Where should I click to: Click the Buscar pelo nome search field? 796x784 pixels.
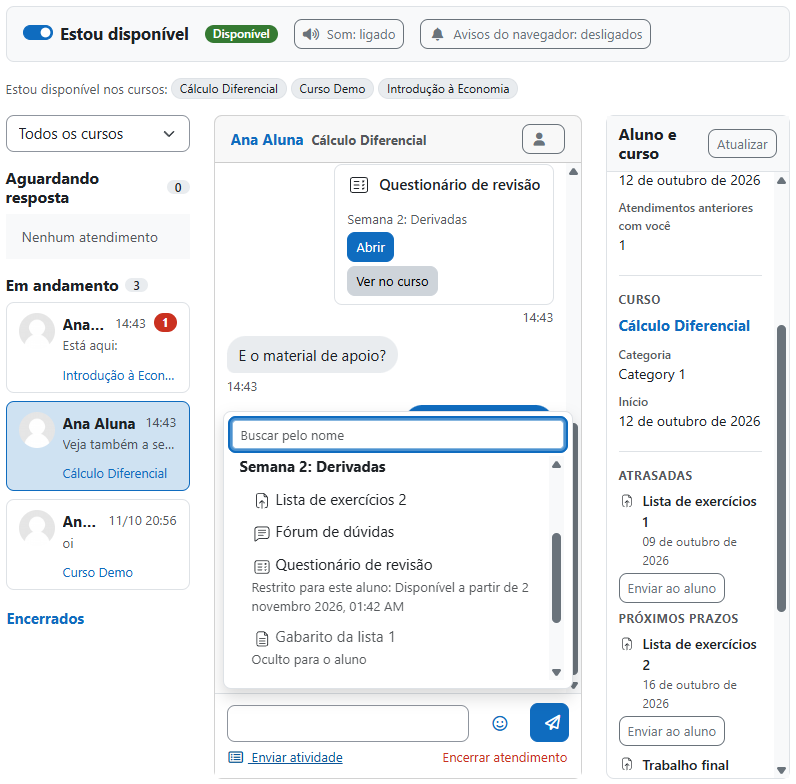tap(398, 435)
